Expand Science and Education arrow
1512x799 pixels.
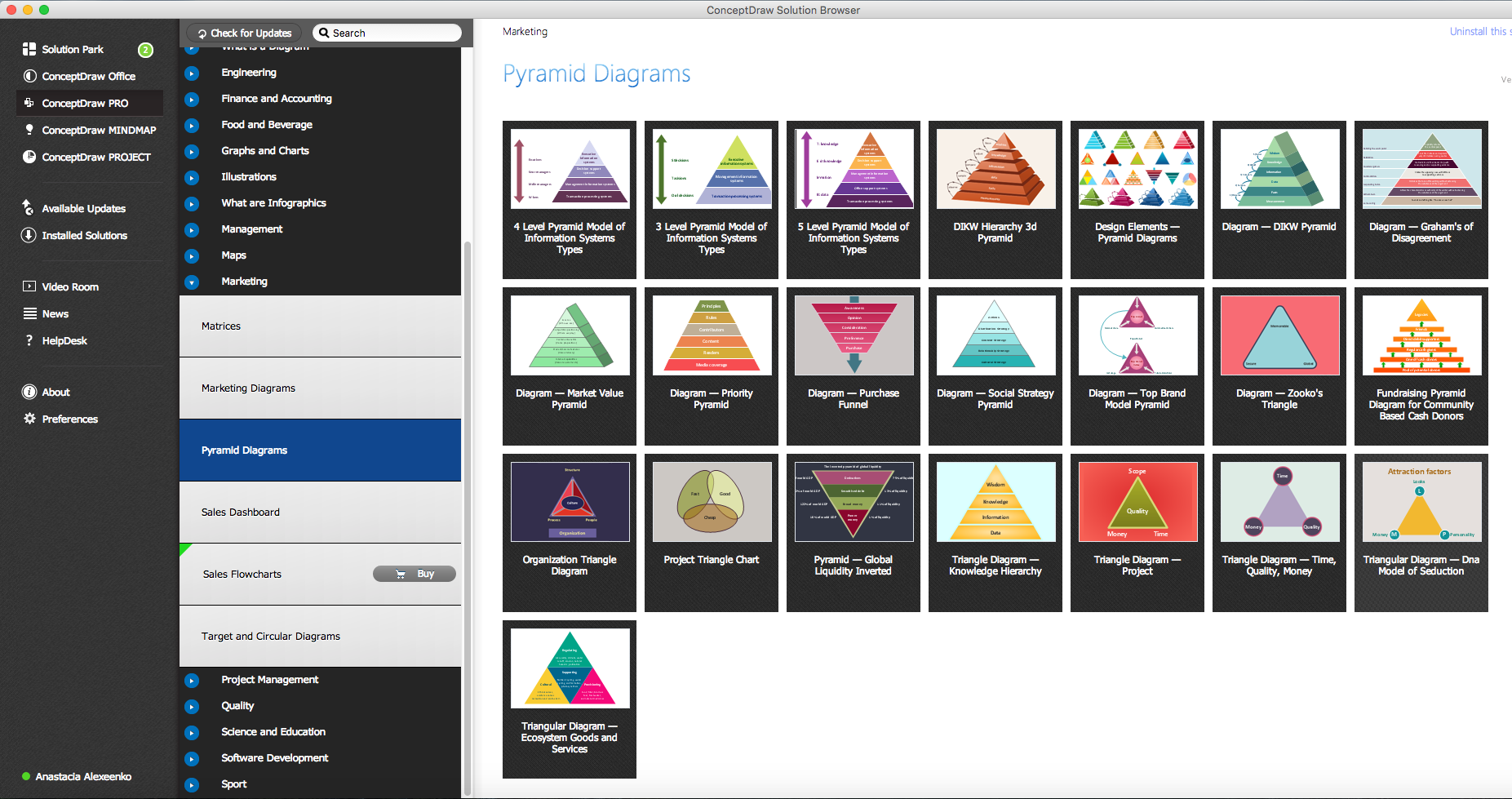[x=192, y=733]
